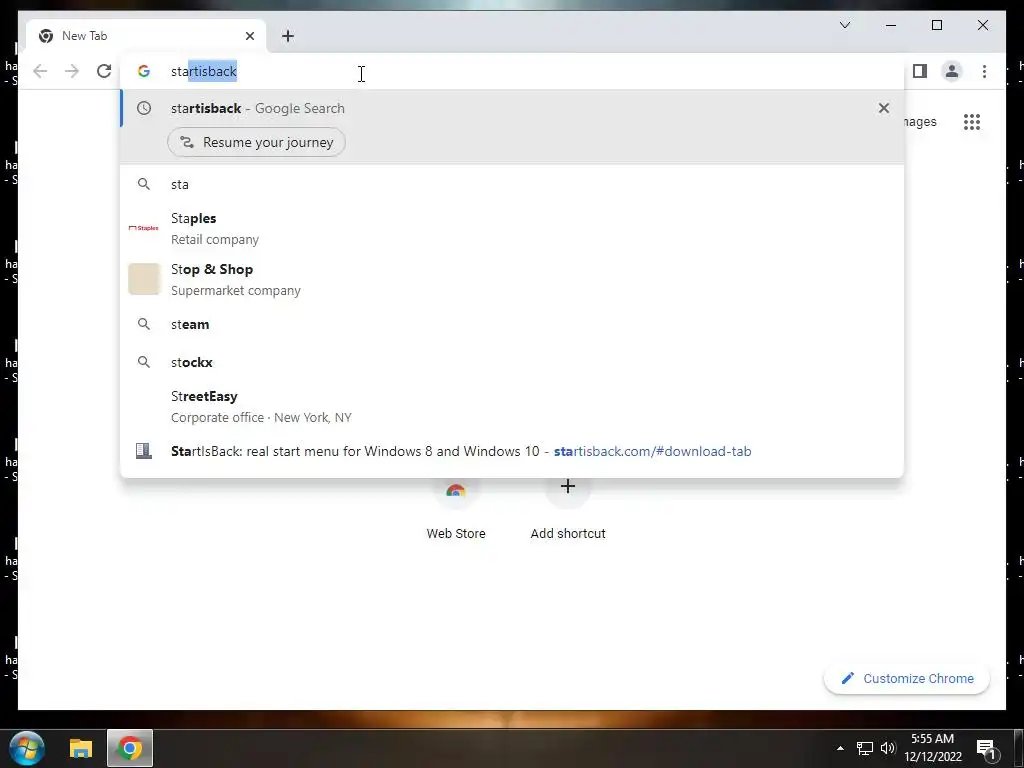Close the New Tab tab
This screenshot has width=1024, height=768.
pos(249,36)
